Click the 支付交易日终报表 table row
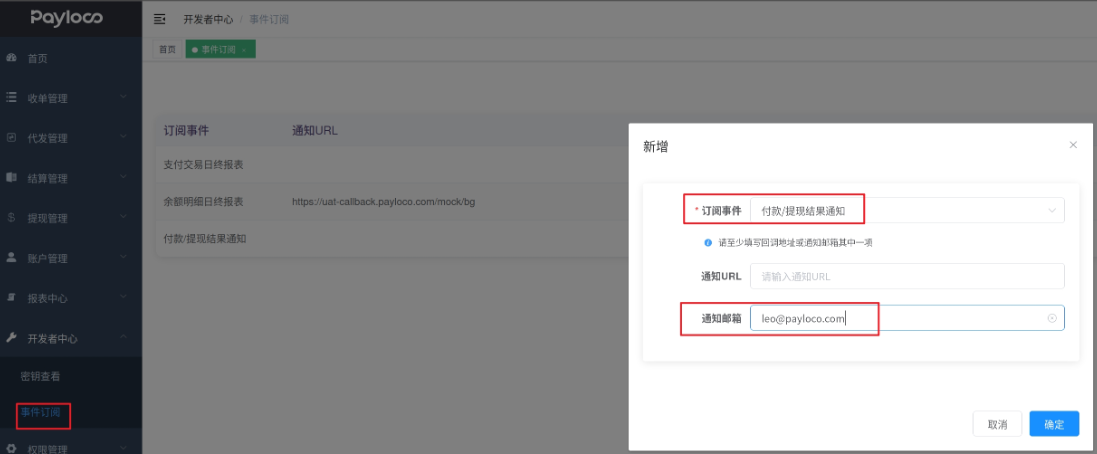Image resolution: width=1097 pixels, height=454 pixels. (x=392, y=164)
